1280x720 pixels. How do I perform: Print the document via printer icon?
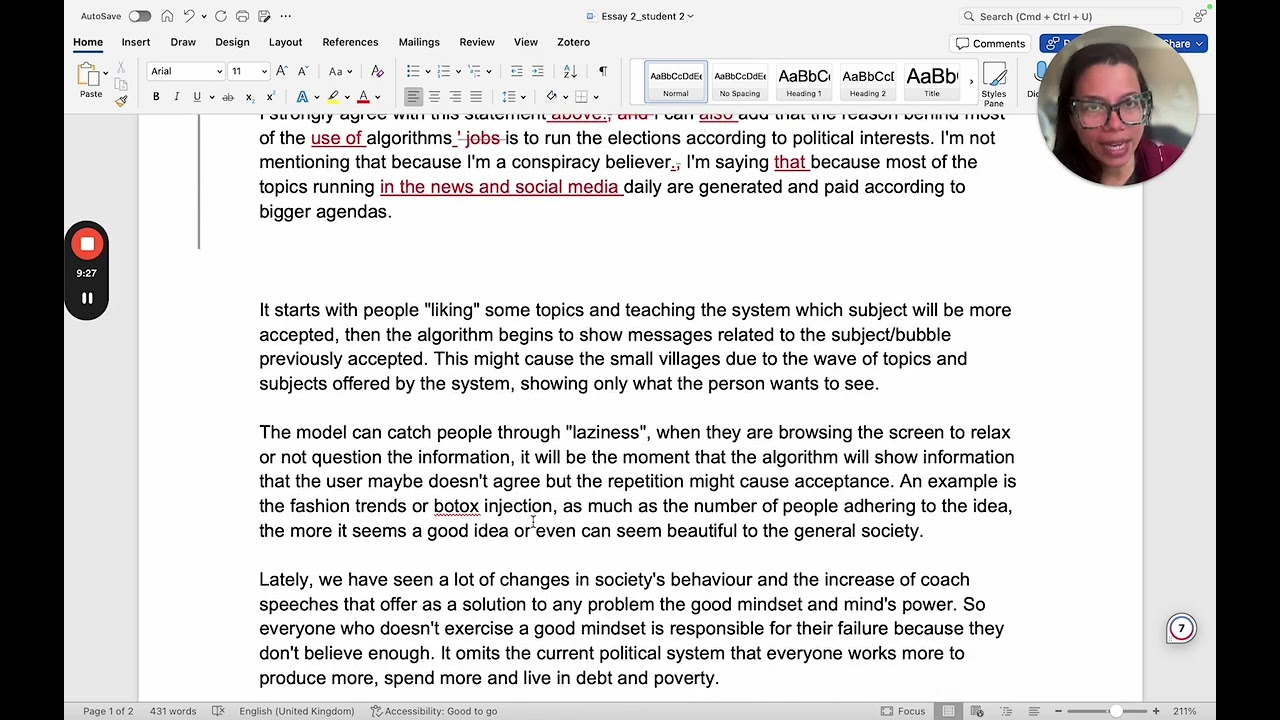[243, 16]
